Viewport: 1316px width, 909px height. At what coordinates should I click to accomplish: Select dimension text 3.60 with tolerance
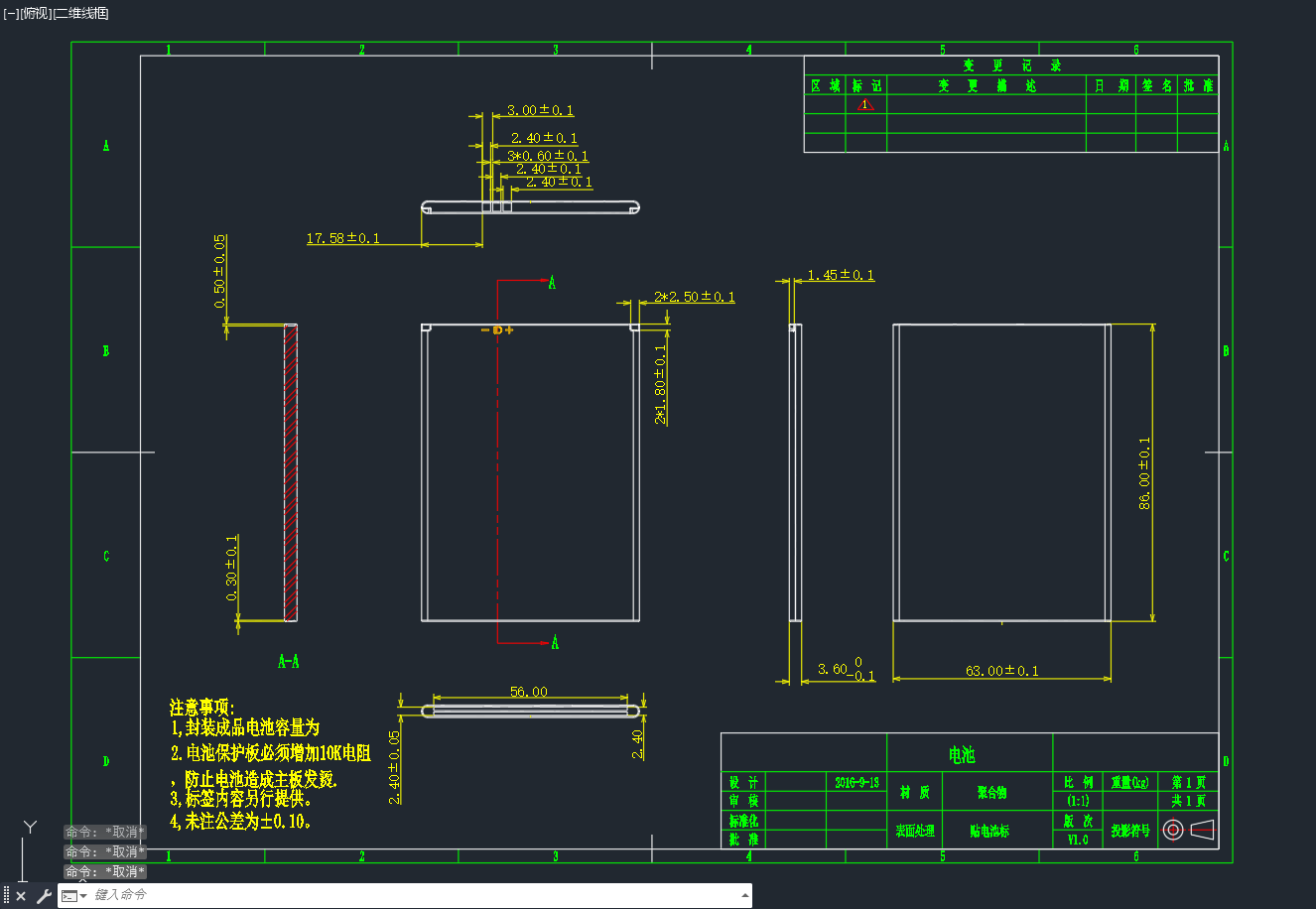click(847, 669)
